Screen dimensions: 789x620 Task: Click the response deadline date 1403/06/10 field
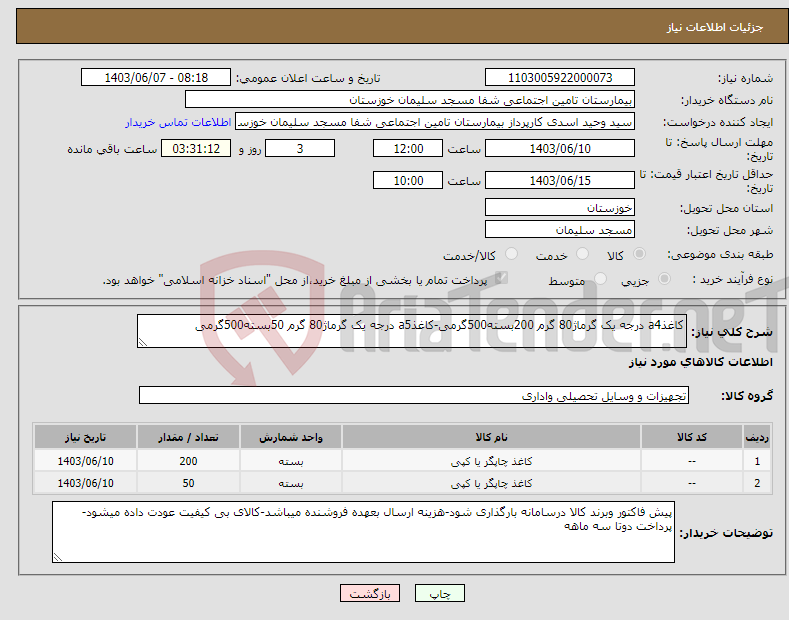[560, 149]
